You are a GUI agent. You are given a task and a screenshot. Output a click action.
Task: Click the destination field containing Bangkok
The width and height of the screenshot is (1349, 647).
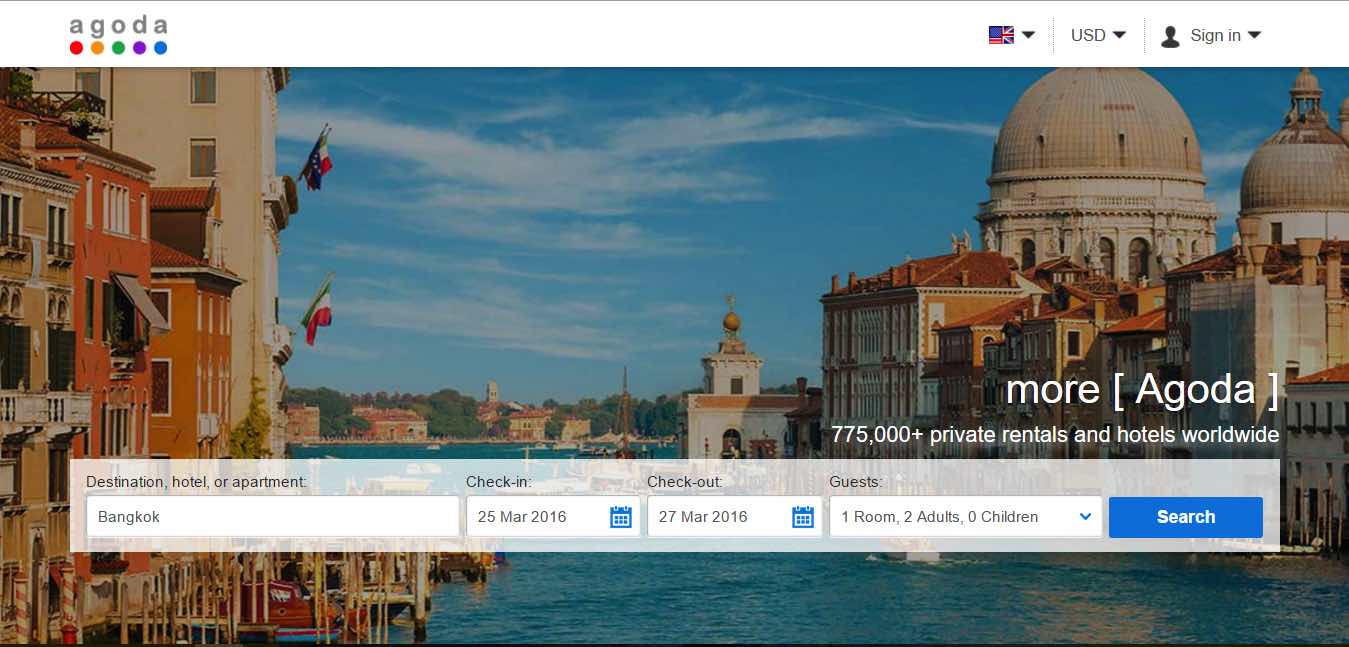(272, 517)
